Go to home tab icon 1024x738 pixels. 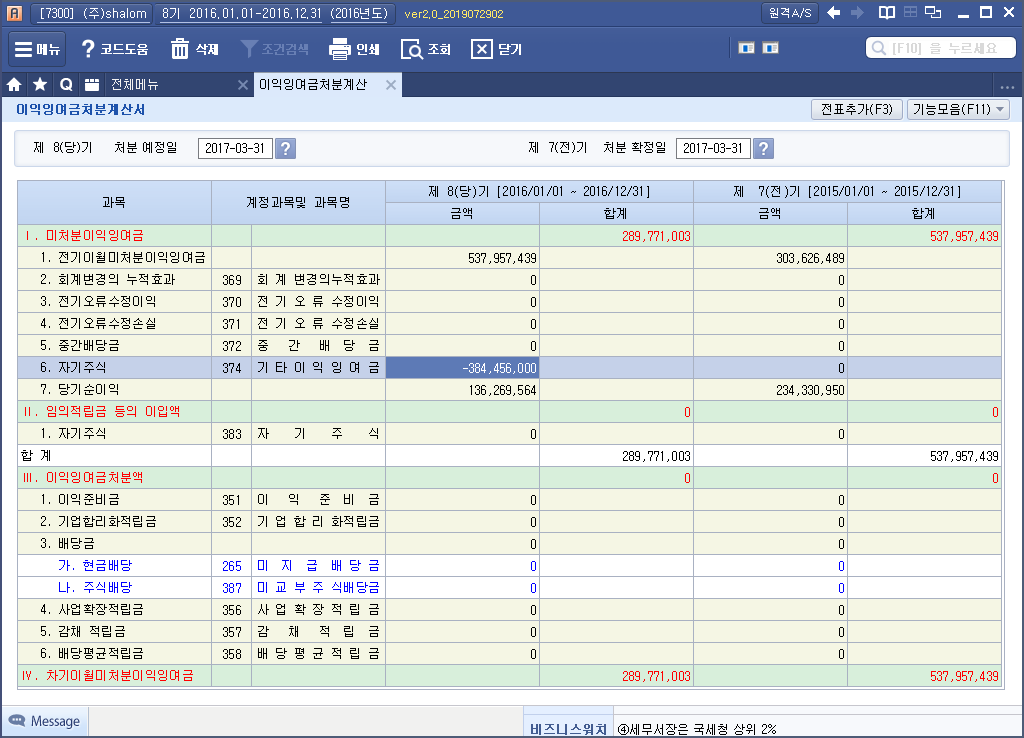[x=15, y=85]
